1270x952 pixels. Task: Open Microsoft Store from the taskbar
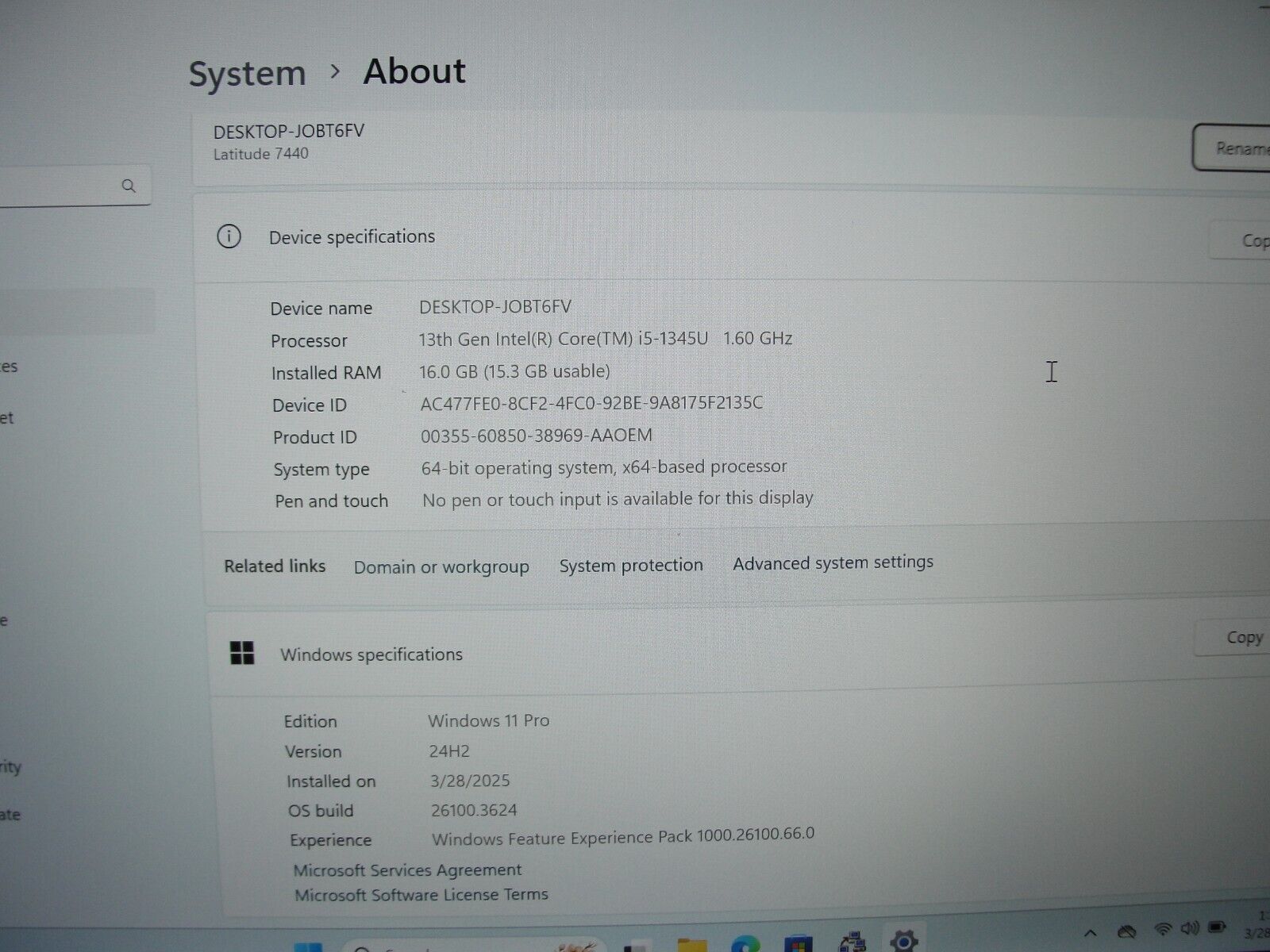coord(798,944)
